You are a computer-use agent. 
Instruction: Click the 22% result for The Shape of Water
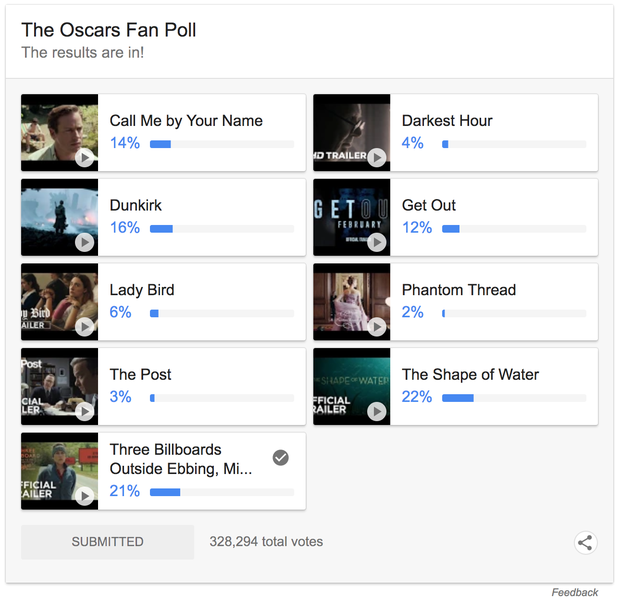pos(417,397)
